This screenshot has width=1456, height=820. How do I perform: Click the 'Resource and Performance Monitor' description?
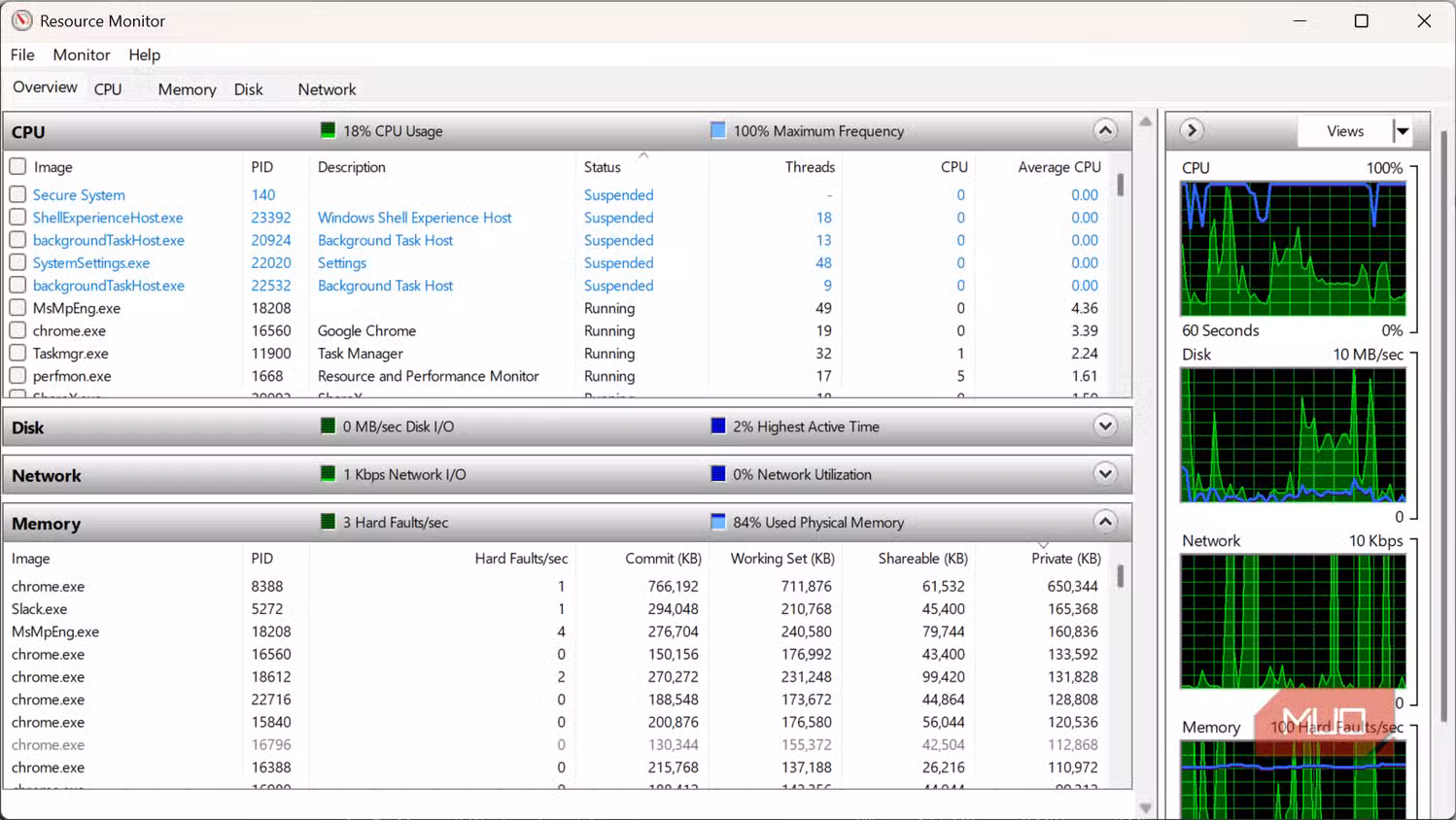click(x=428, y=376)
